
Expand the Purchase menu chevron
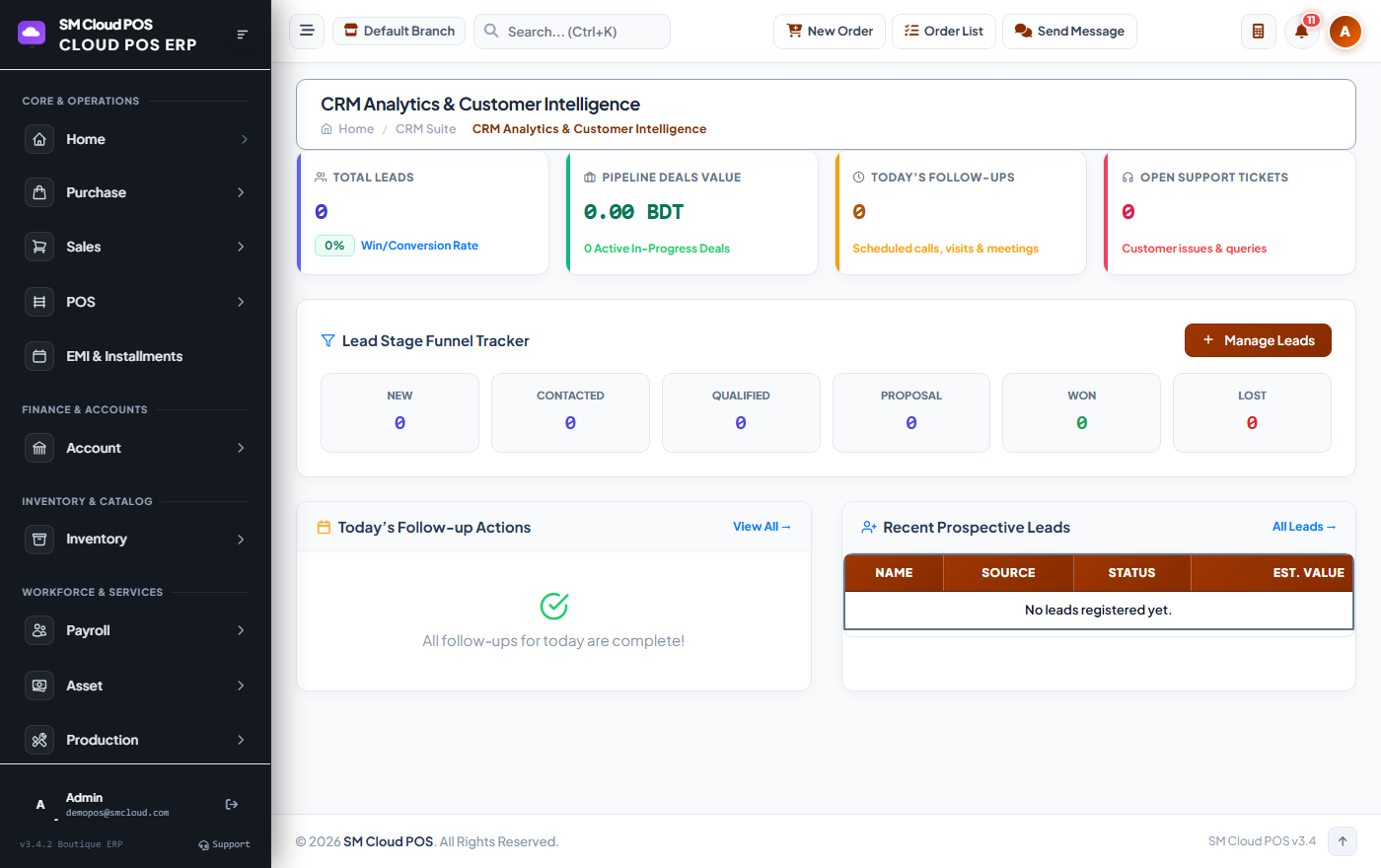pyautogui.click(x=241, y=192)
